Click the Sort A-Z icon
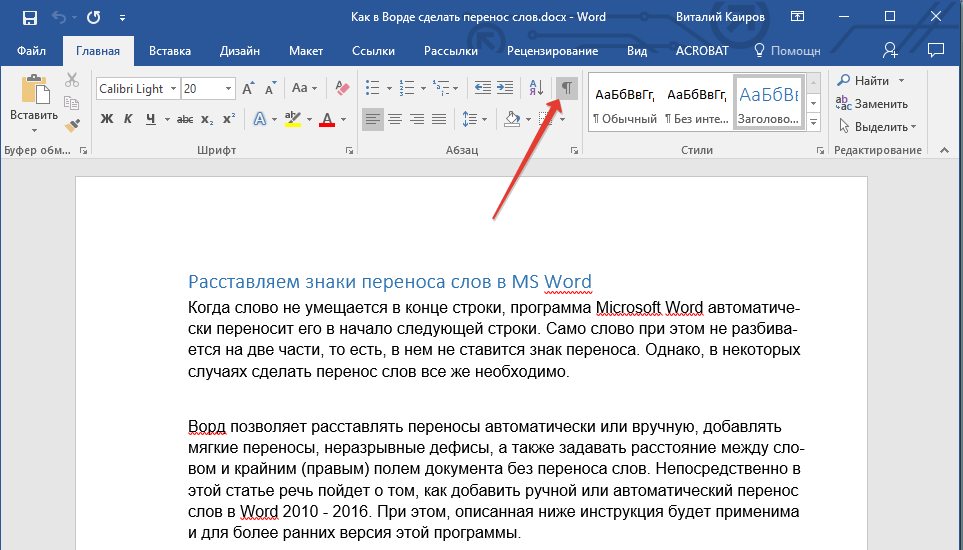This screenshot has width=963, height=550. pos(536,89)
